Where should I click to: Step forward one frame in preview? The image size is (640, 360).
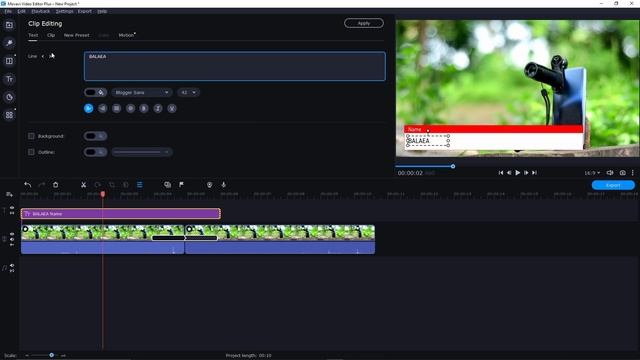(526, 173)
